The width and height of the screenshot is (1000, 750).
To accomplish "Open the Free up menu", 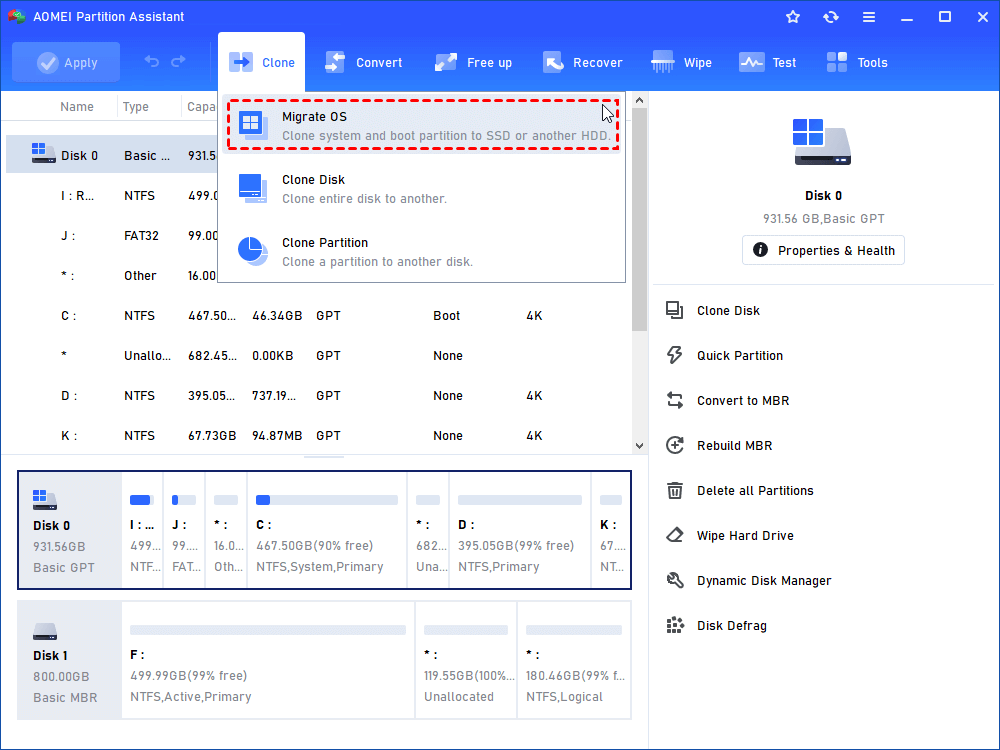I will [473, 62].
